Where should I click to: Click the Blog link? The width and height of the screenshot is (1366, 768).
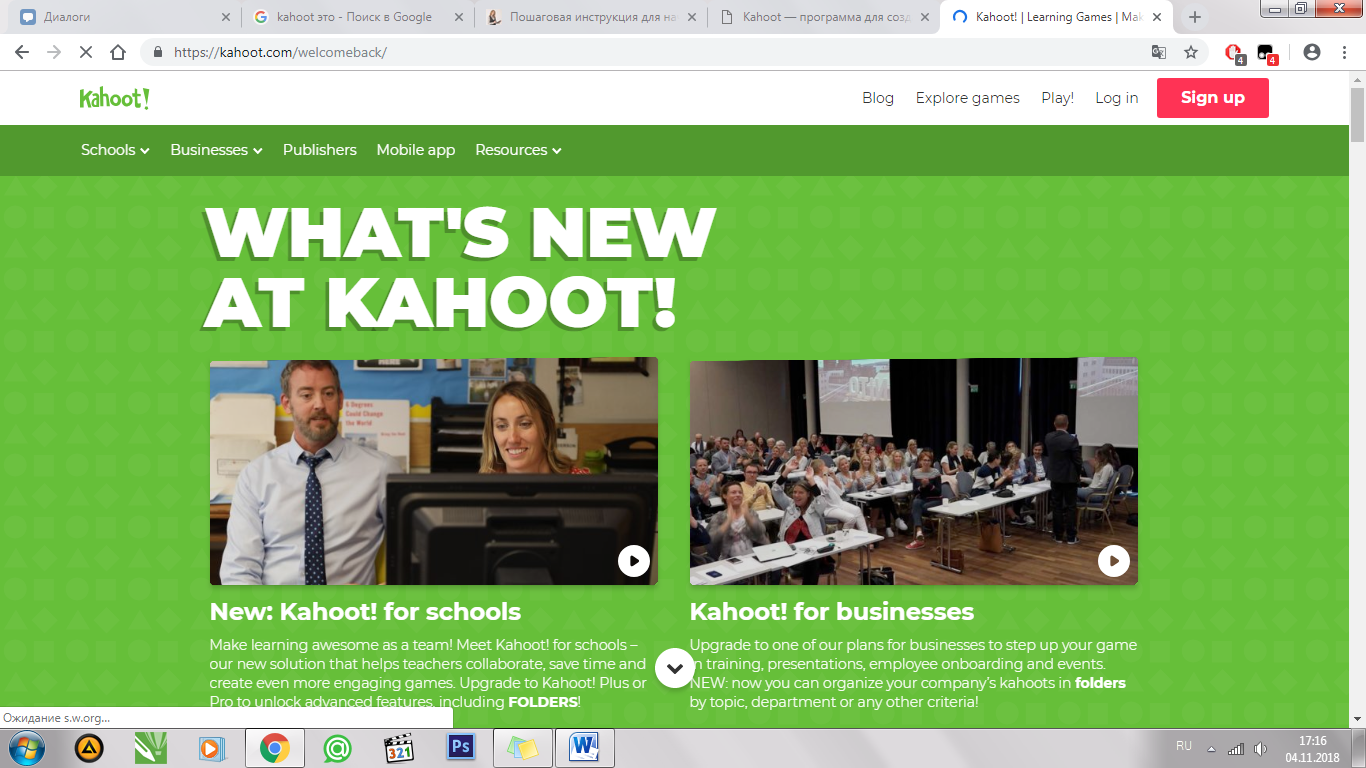[x=878, y=98]
